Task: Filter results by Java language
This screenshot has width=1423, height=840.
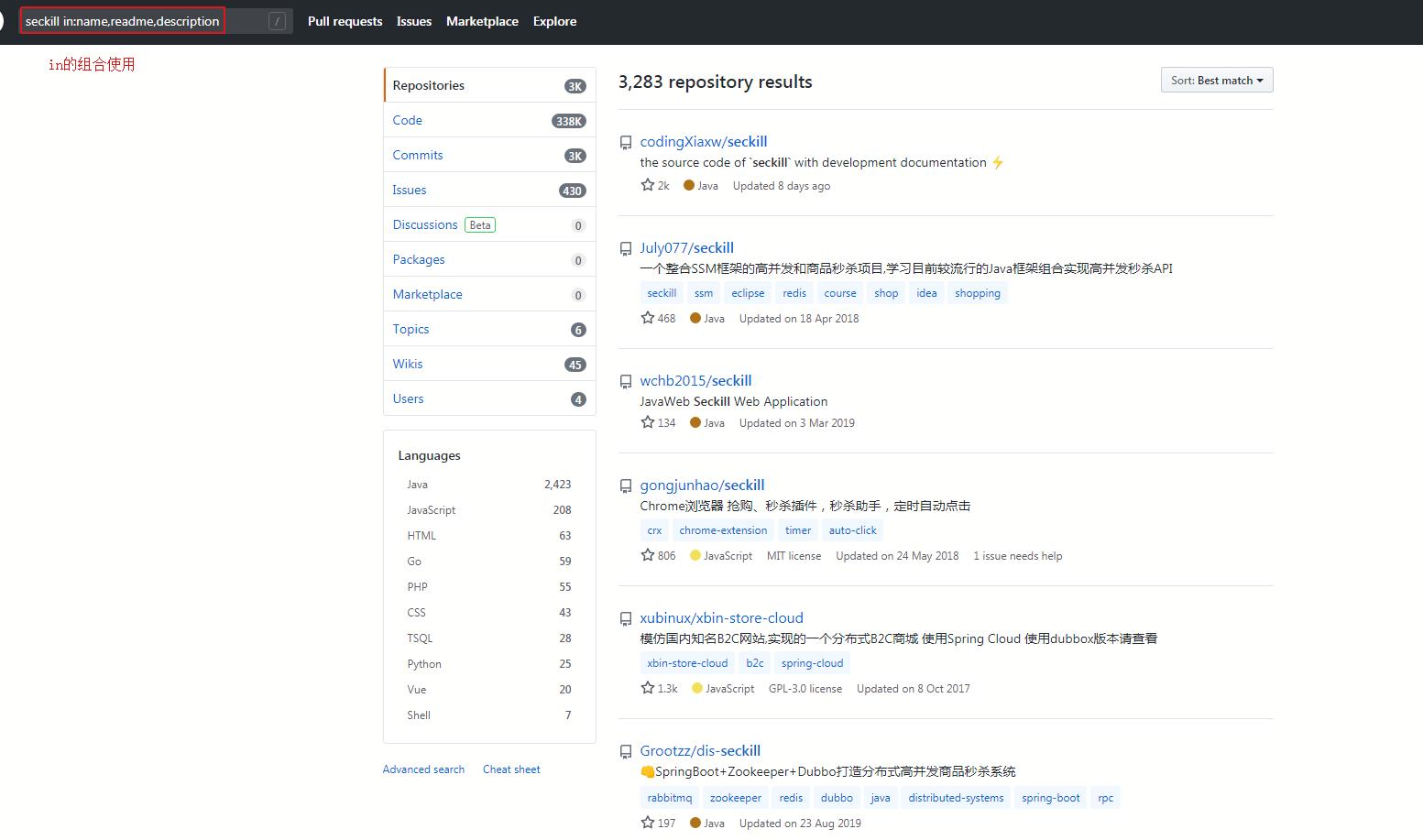Action: point(489,484)
